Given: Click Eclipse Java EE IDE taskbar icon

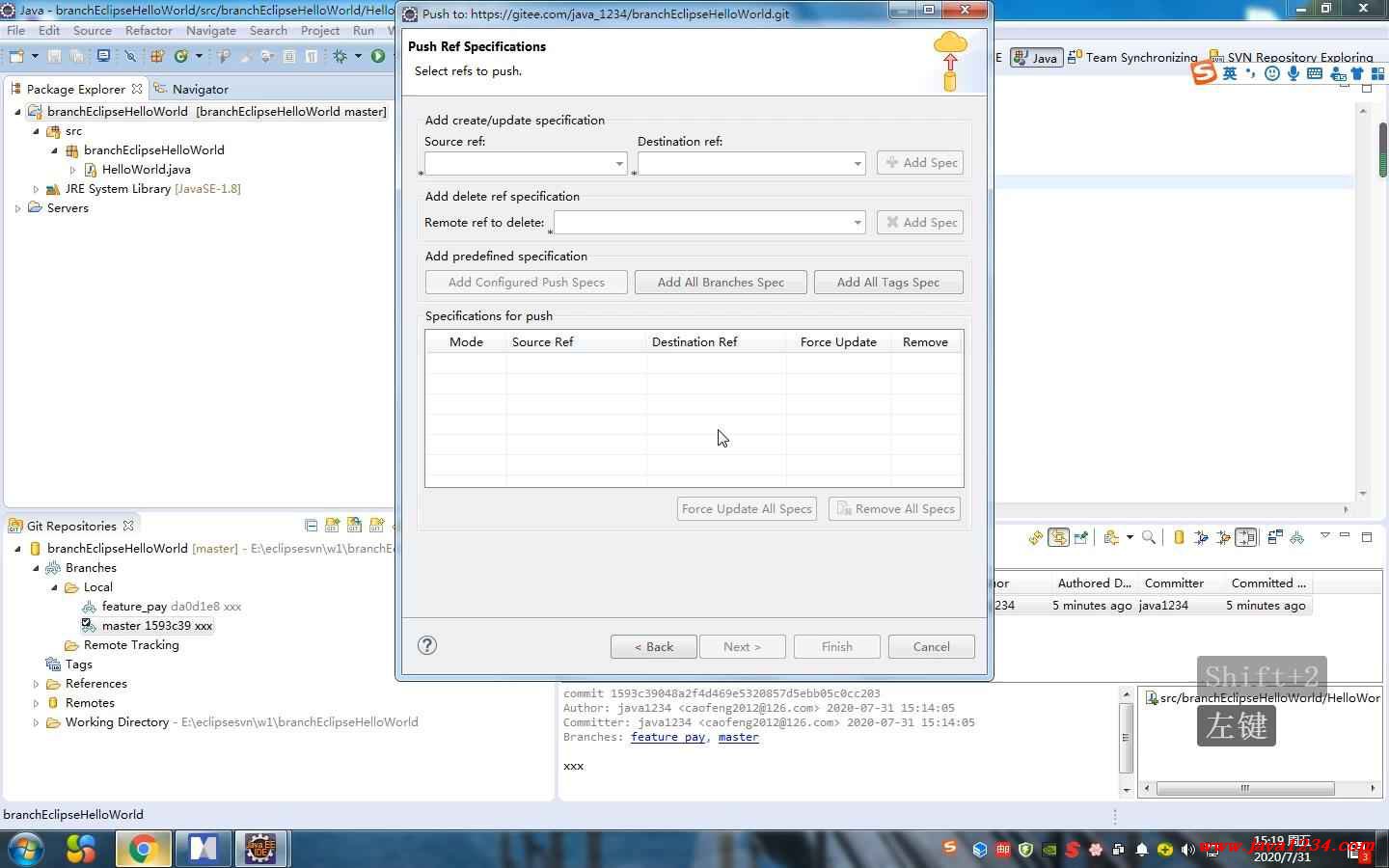Looking at the screenshot, I should click(259, 848).
